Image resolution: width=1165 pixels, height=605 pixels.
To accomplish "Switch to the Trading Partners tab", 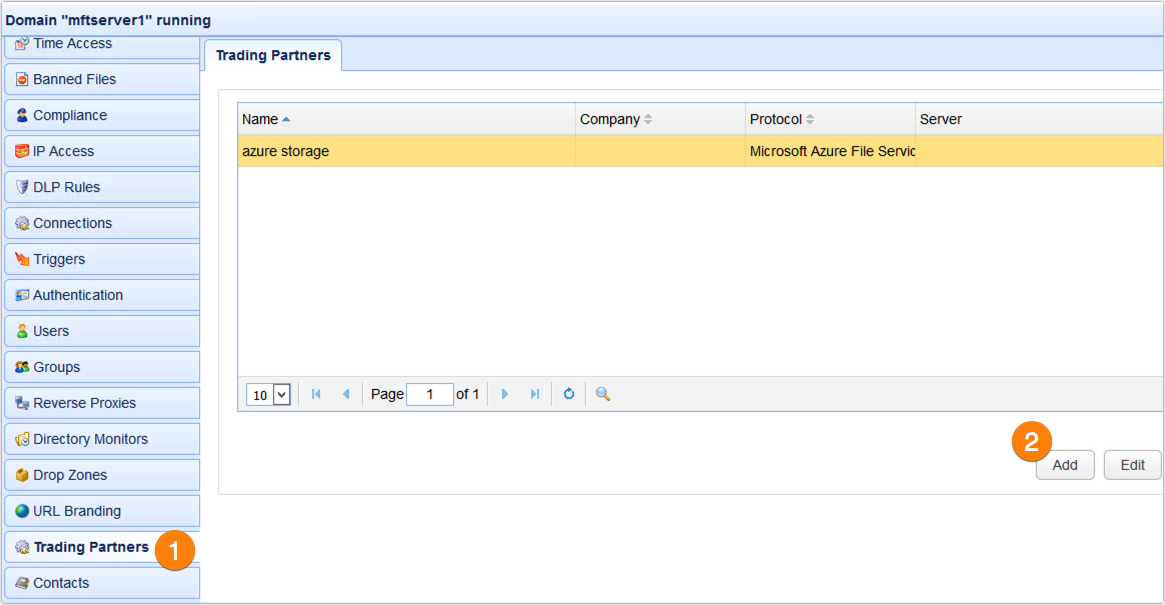I will [272, 56].
